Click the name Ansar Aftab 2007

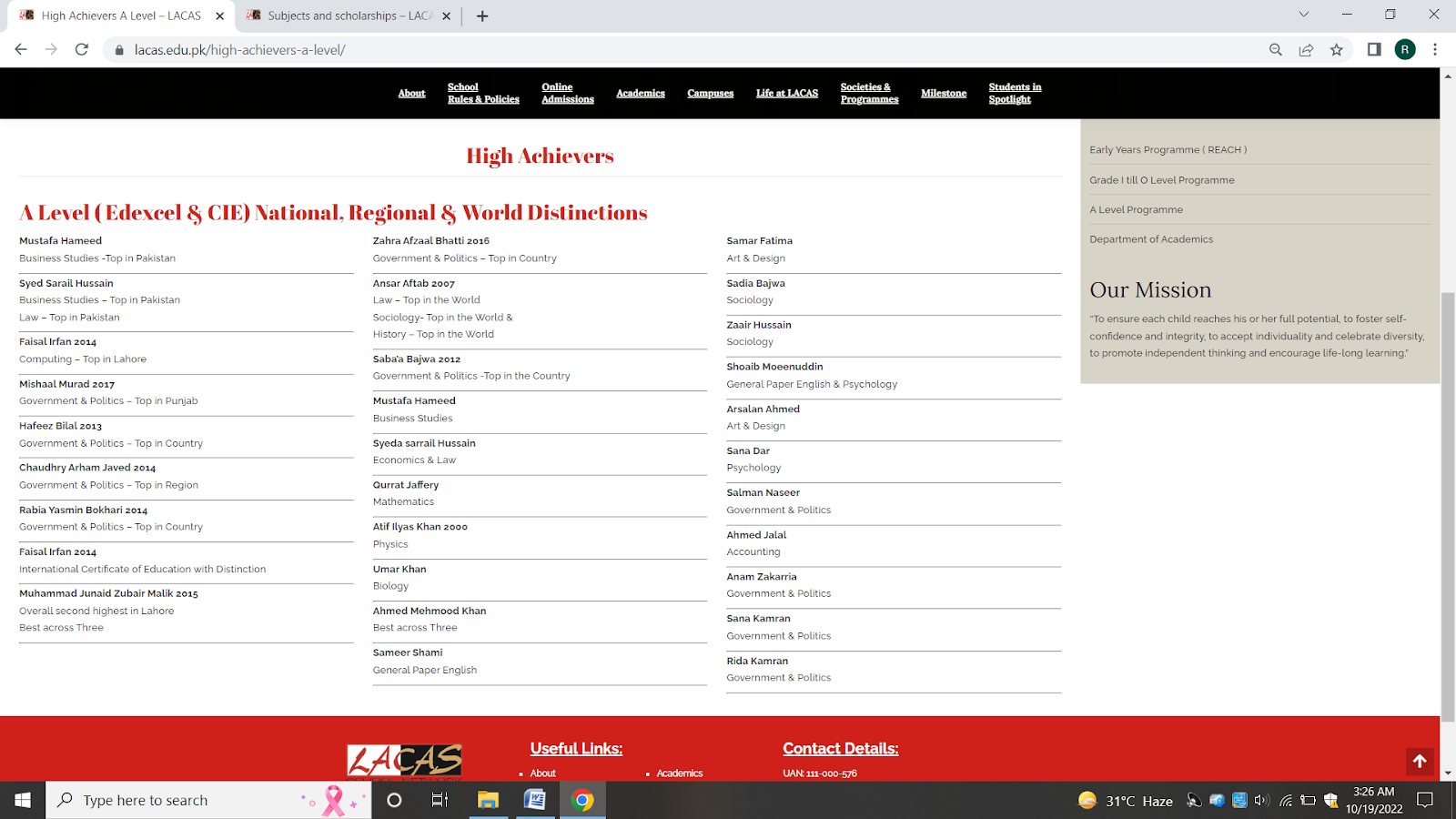(x=414, y=283)
